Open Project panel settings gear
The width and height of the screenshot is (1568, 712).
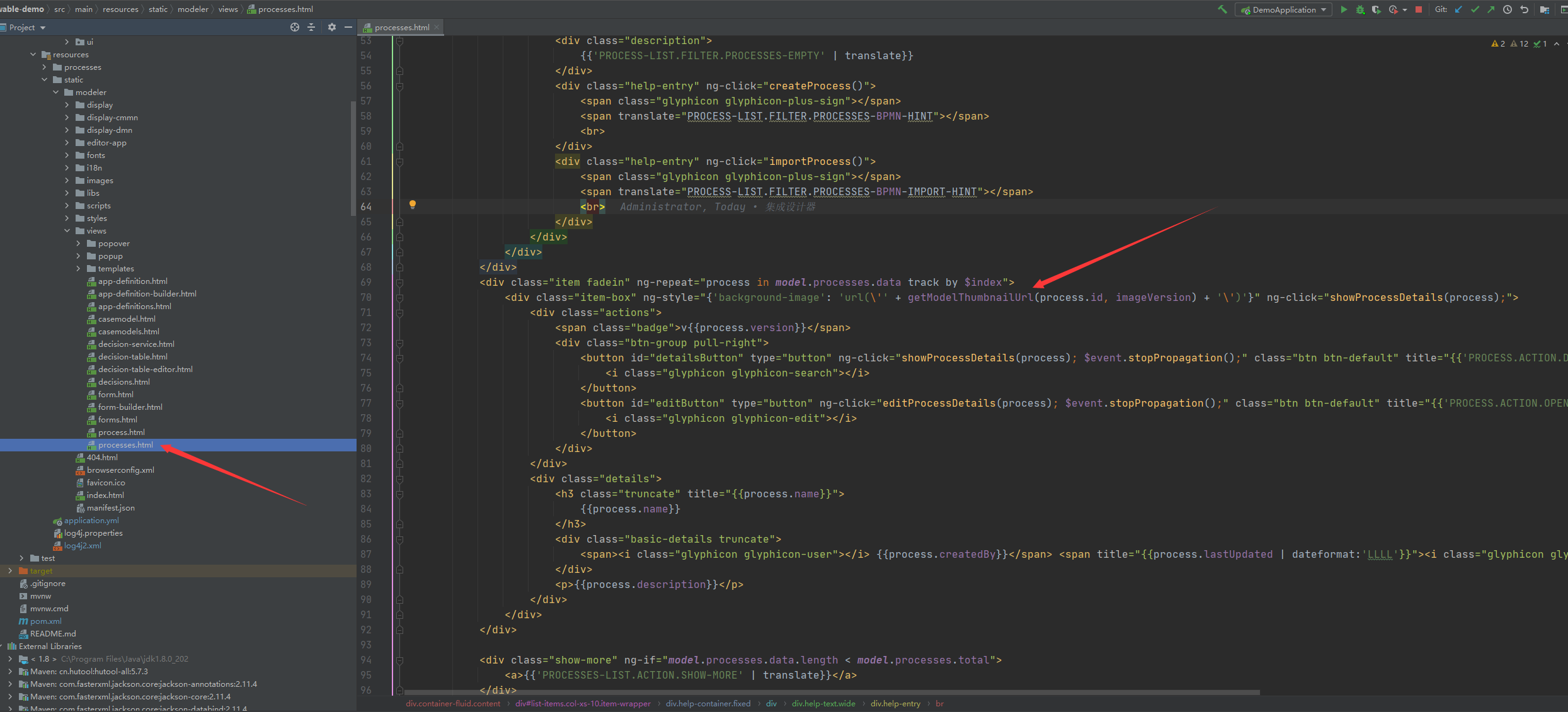point(332,27)
